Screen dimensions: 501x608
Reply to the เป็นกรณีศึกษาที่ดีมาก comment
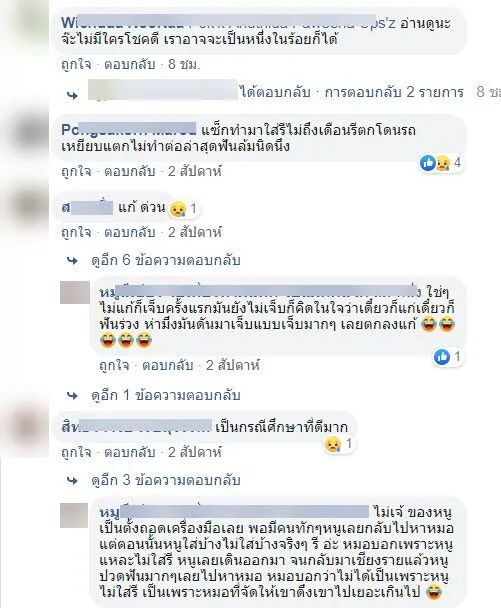(x=130, y=452)
